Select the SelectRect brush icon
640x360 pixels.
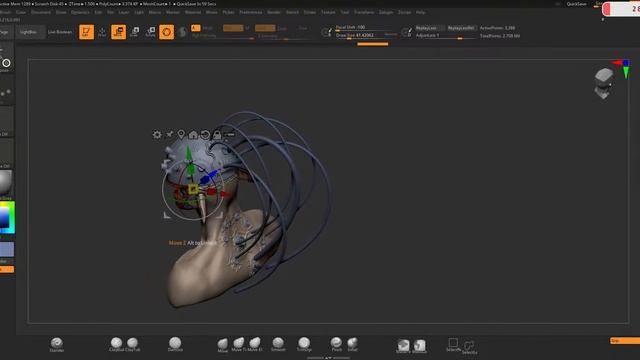coord(453,344)
